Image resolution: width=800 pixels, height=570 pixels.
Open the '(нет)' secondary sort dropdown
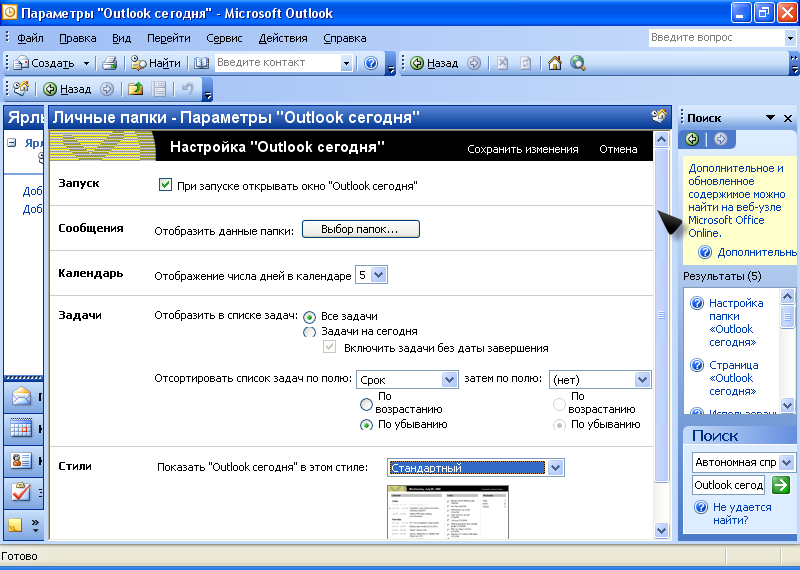[x=642, y=380]
